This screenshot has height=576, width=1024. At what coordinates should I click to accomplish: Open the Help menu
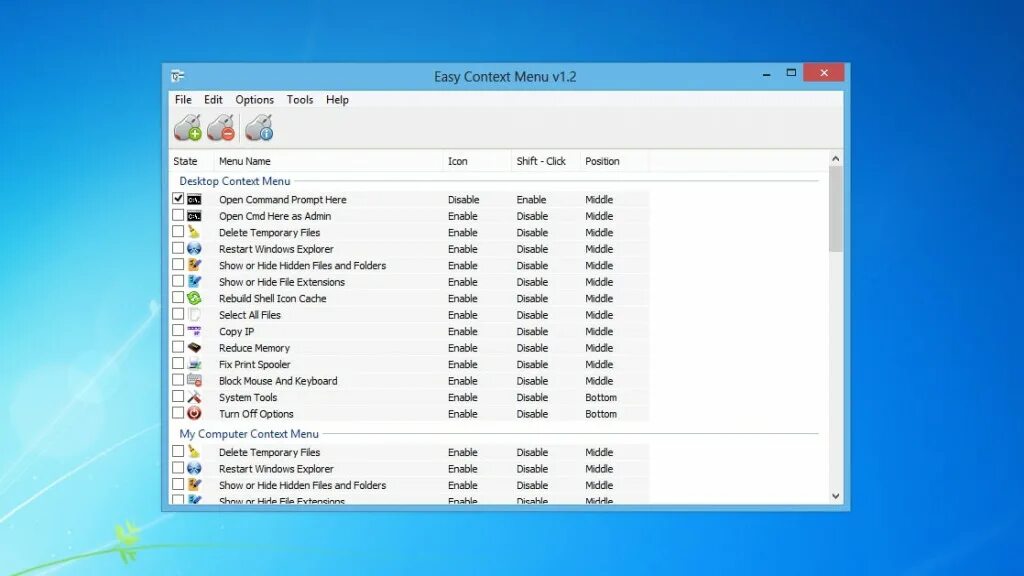point(337,99)
